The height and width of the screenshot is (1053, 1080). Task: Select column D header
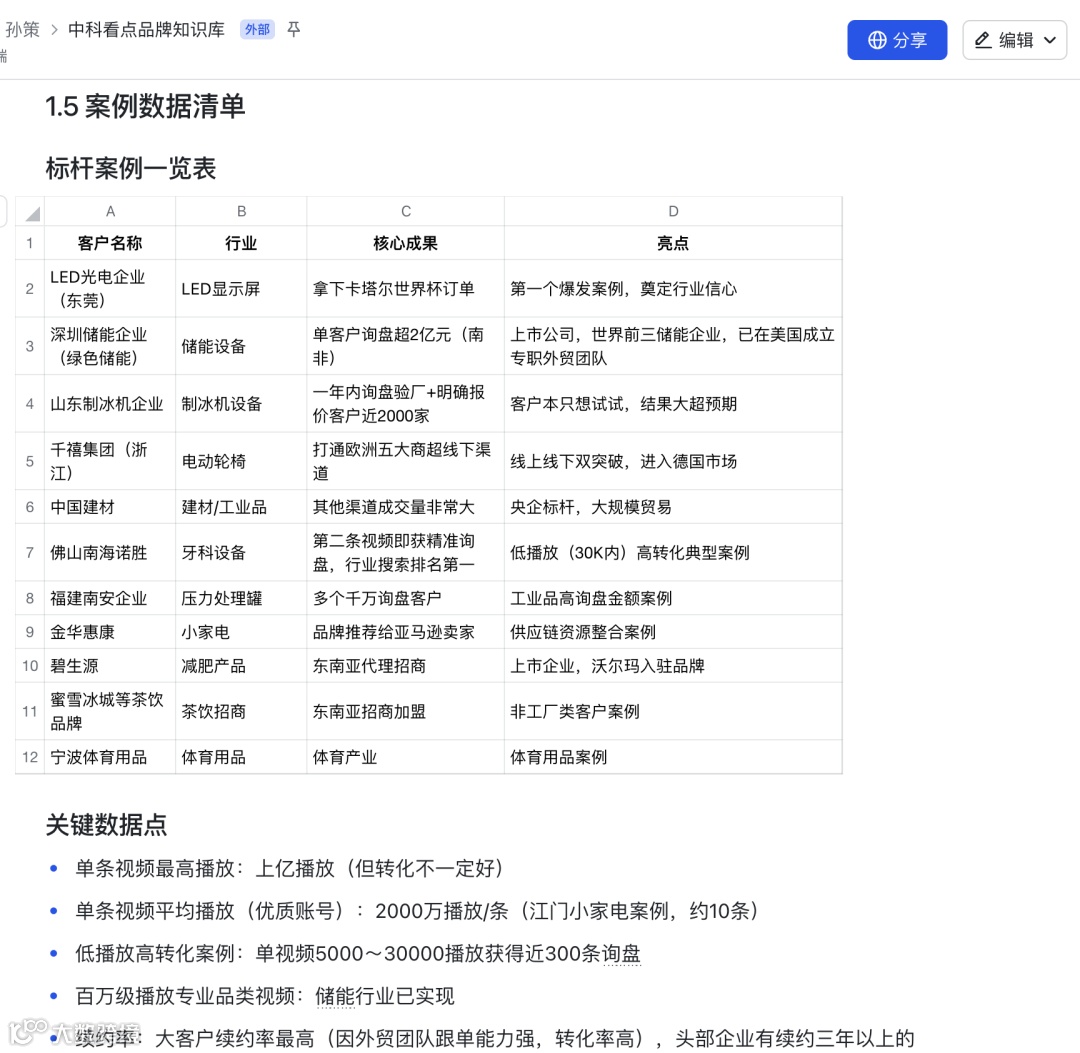click(x=673, y=211)
